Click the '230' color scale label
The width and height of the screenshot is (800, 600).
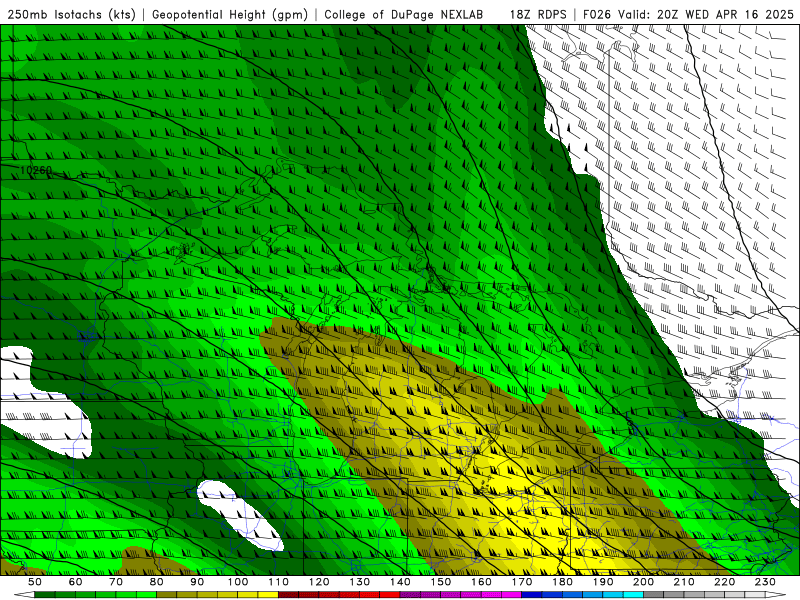tap(766, 582)
